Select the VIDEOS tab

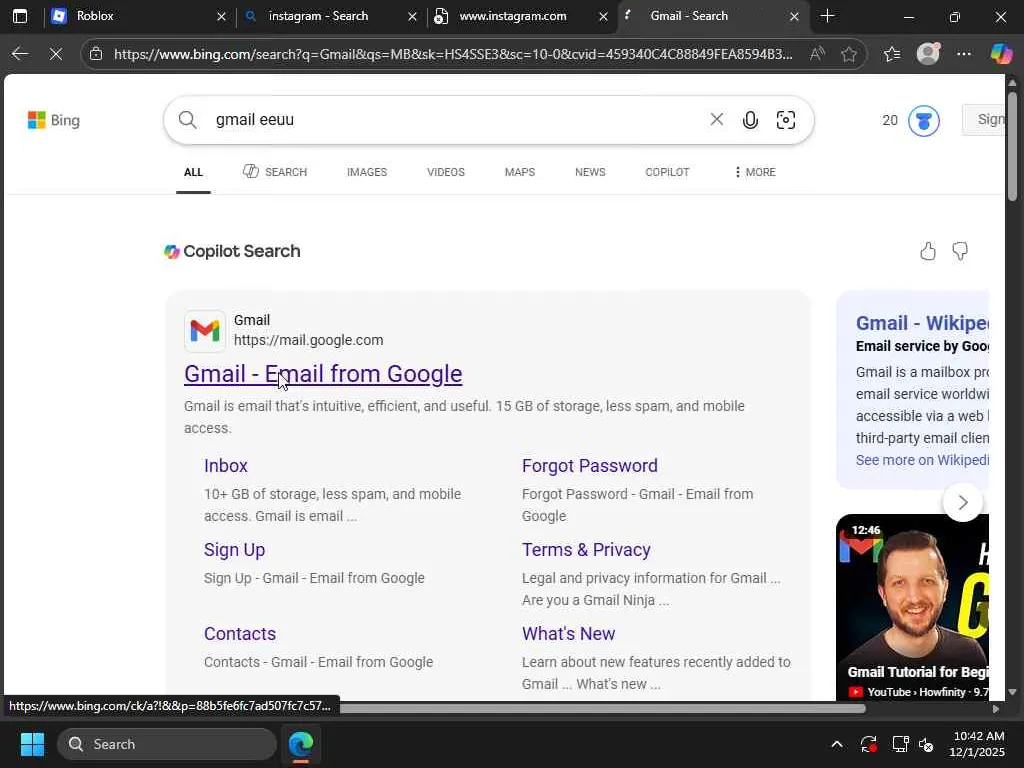(446, 172)
